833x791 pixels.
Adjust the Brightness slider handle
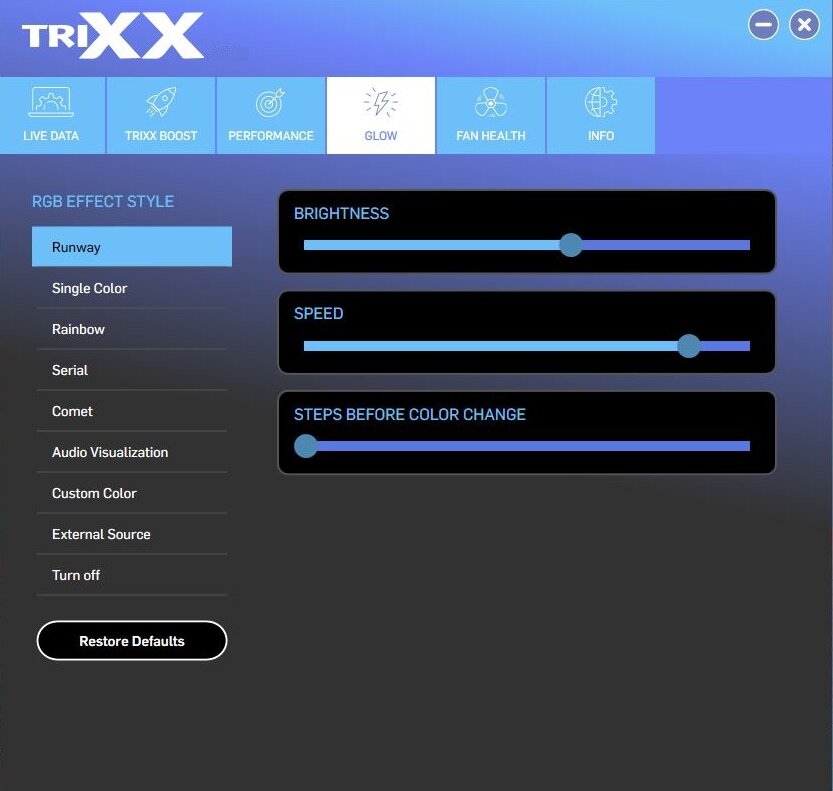571,245
